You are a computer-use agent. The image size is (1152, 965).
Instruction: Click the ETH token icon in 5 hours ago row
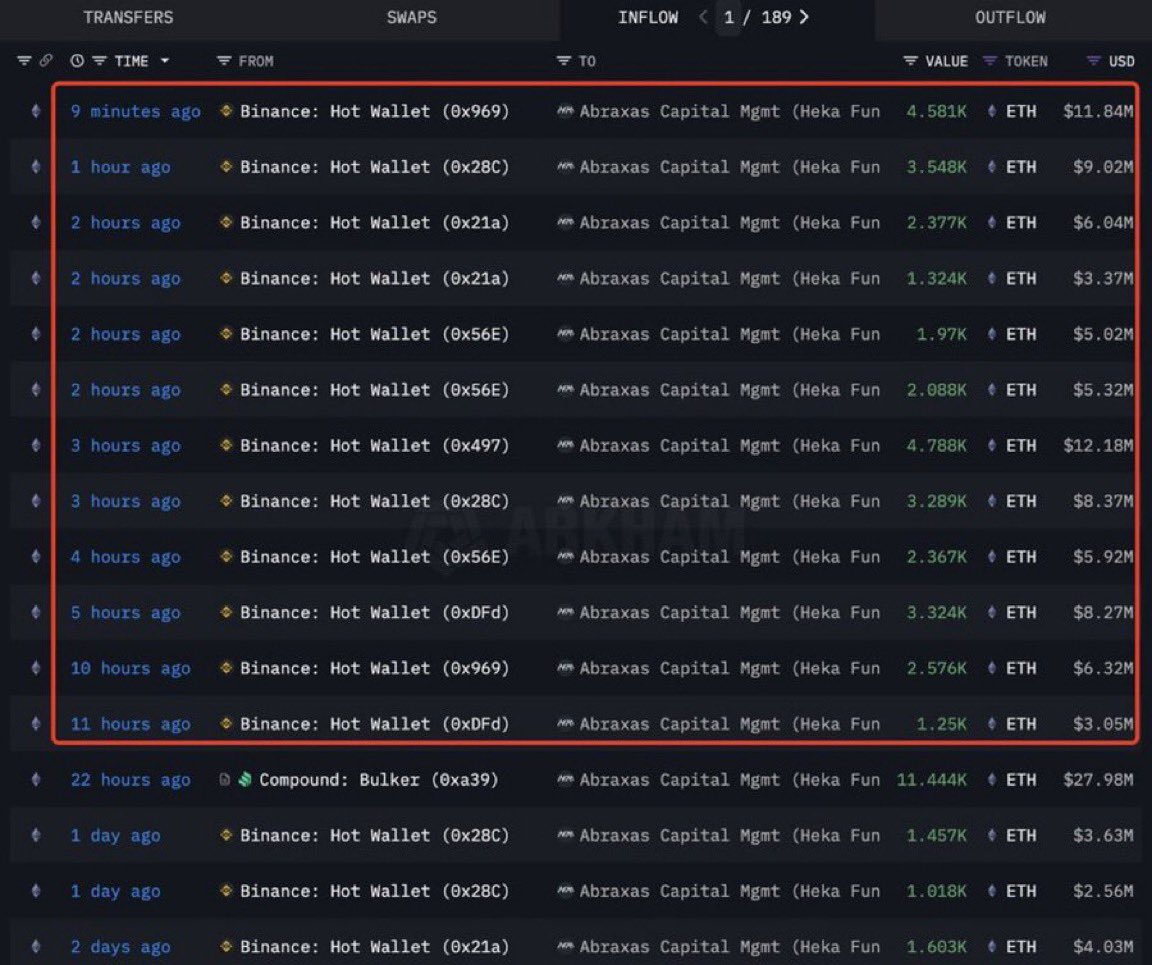tap(992, 613)
